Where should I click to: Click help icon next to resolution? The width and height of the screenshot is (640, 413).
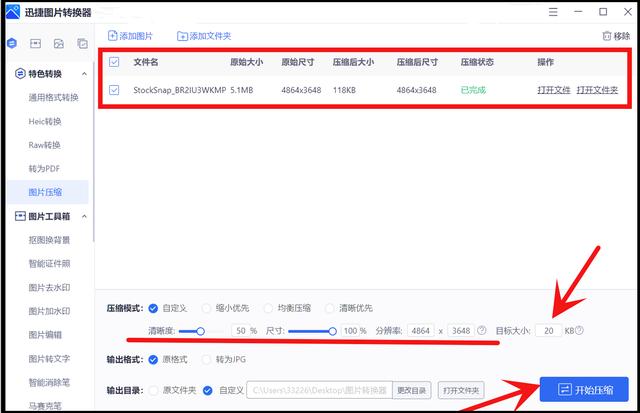pyautogui.click(x=482, y=330)
